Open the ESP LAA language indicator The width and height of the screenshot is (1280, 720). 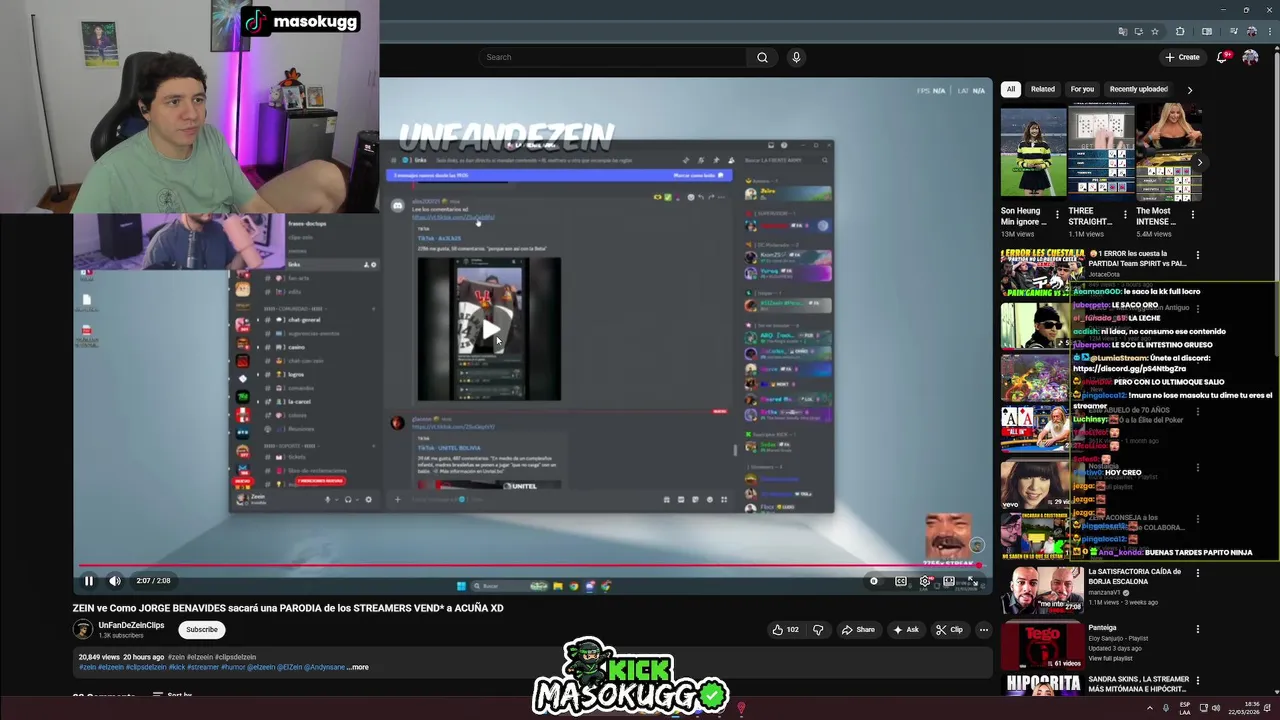(1185, 708)
